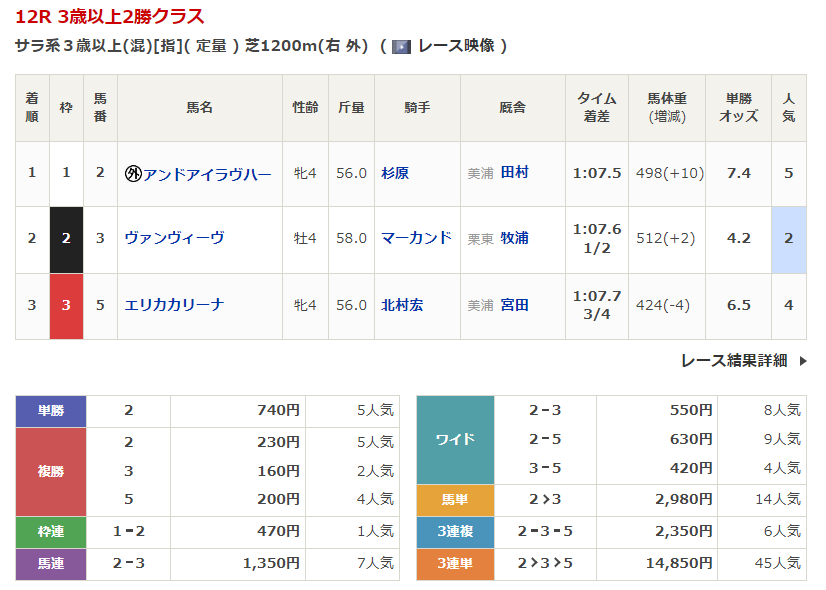Click the red frame number 3 box

tap(66, 305)
